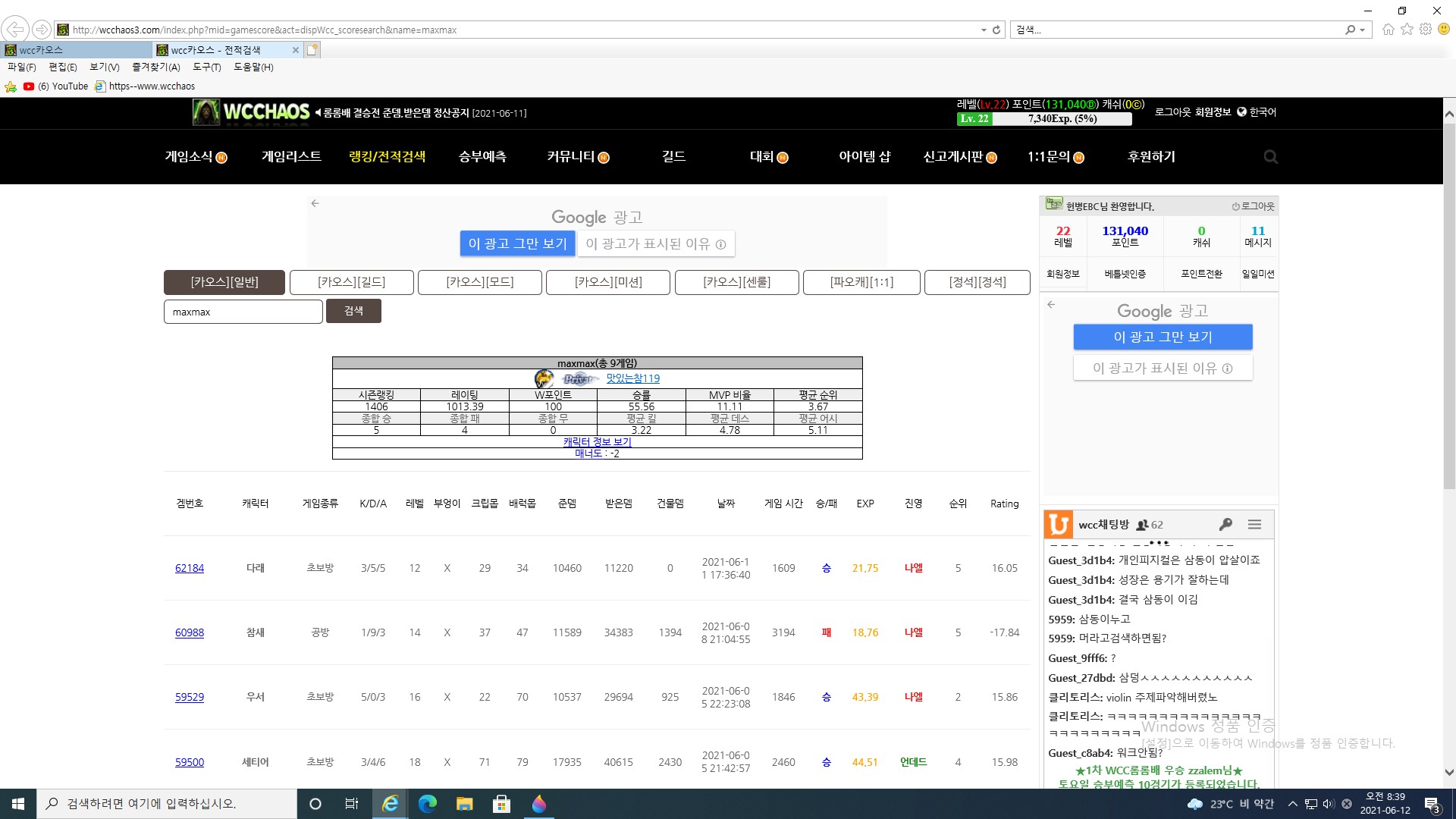Click 이 광고가 표시된 이유 in sidebar

coord(1163,368)
